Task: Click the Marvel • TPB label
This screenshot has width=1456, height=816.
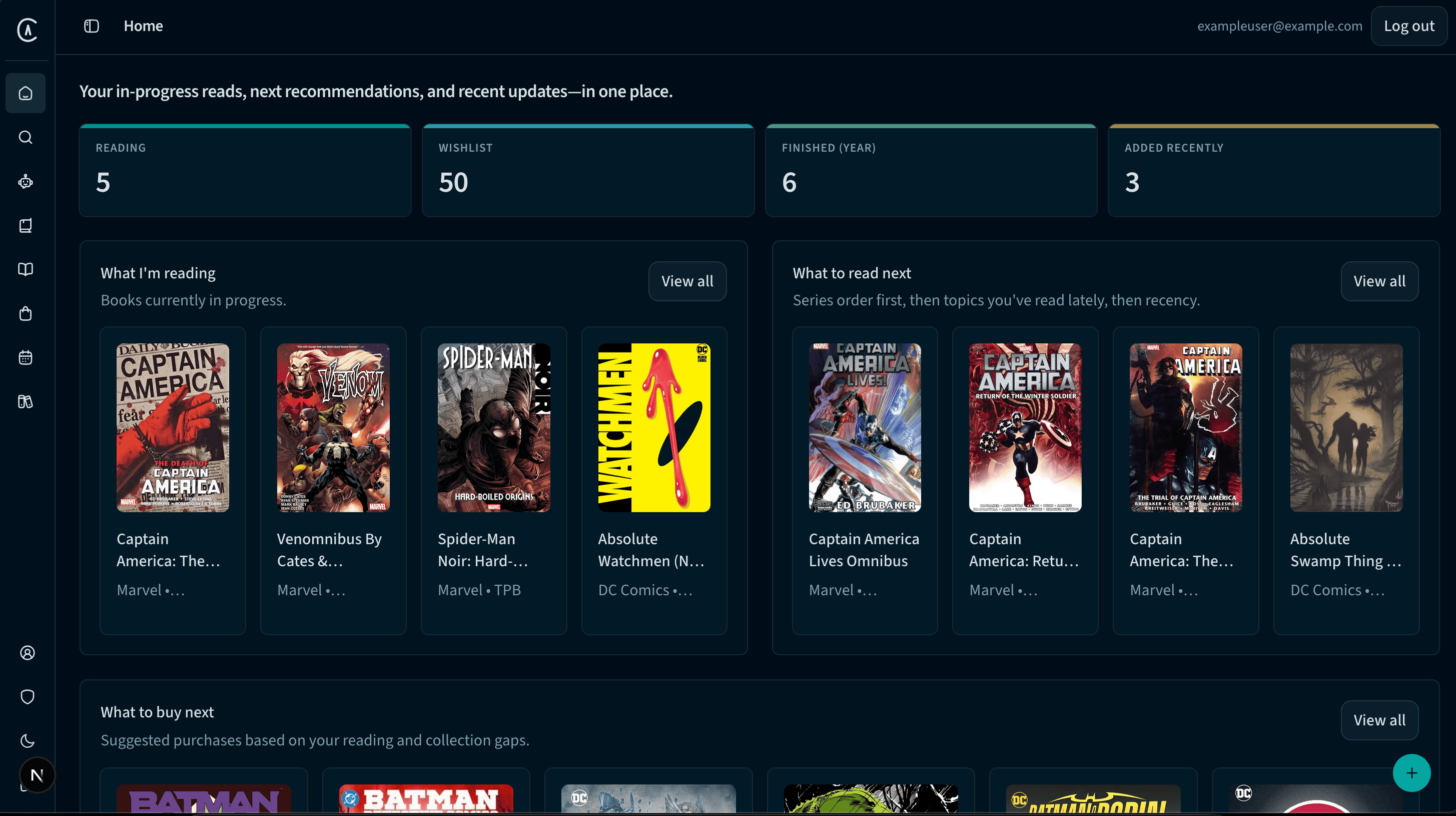Action: pos(479,590)
